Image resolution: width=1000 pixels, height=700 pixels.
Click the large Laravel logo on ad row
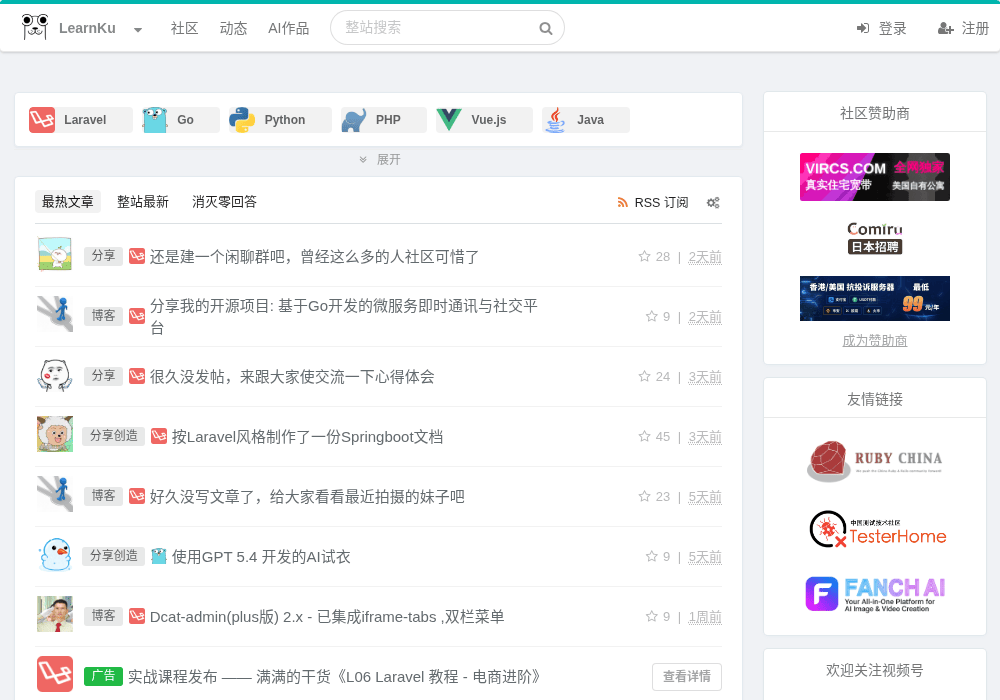55,674
